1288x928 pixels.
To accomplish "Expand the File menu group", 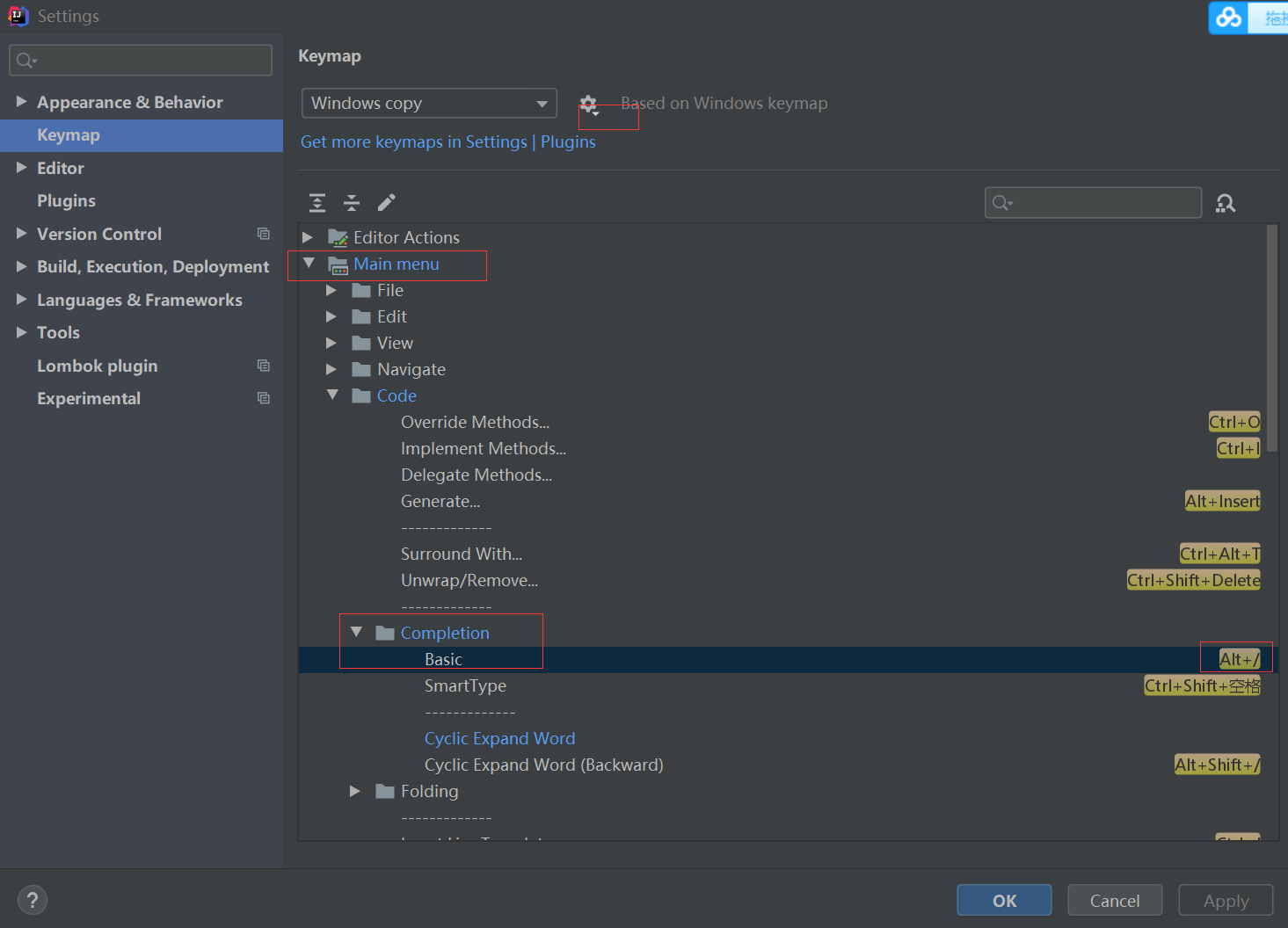I will (331, 290).
